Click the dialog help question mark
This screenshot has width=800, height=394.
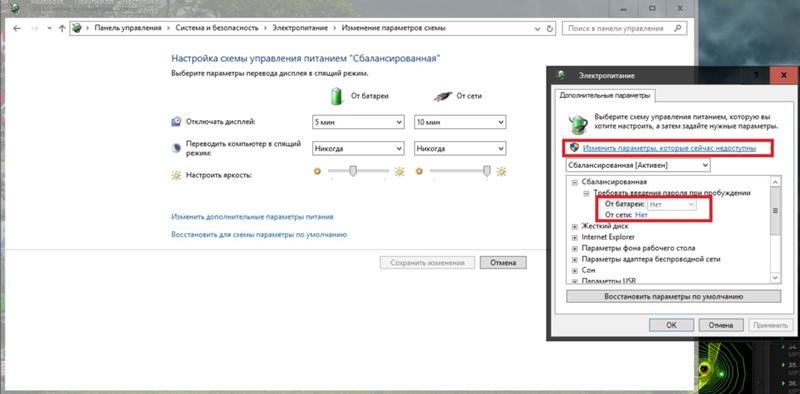[755, 75]
